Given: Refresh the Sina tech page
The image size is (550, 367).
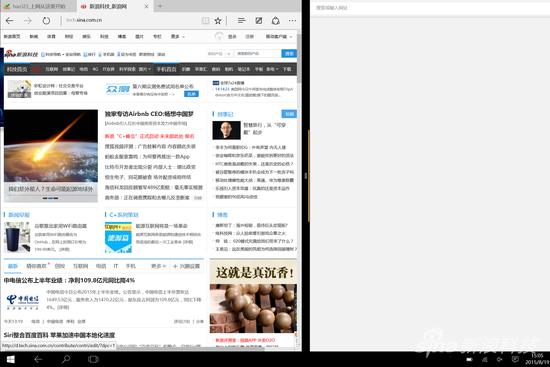Looking at the screenshot, I should [46, 21].
